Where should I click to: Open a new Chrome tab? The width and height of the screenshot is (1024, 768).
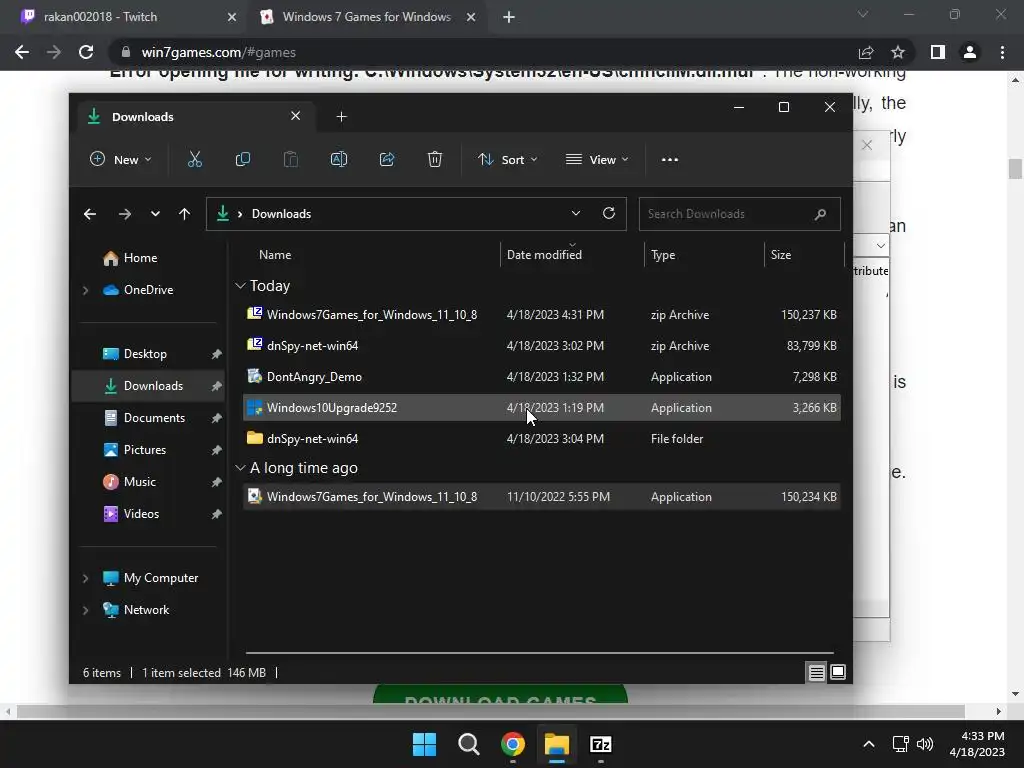click(x=509, y=17)
